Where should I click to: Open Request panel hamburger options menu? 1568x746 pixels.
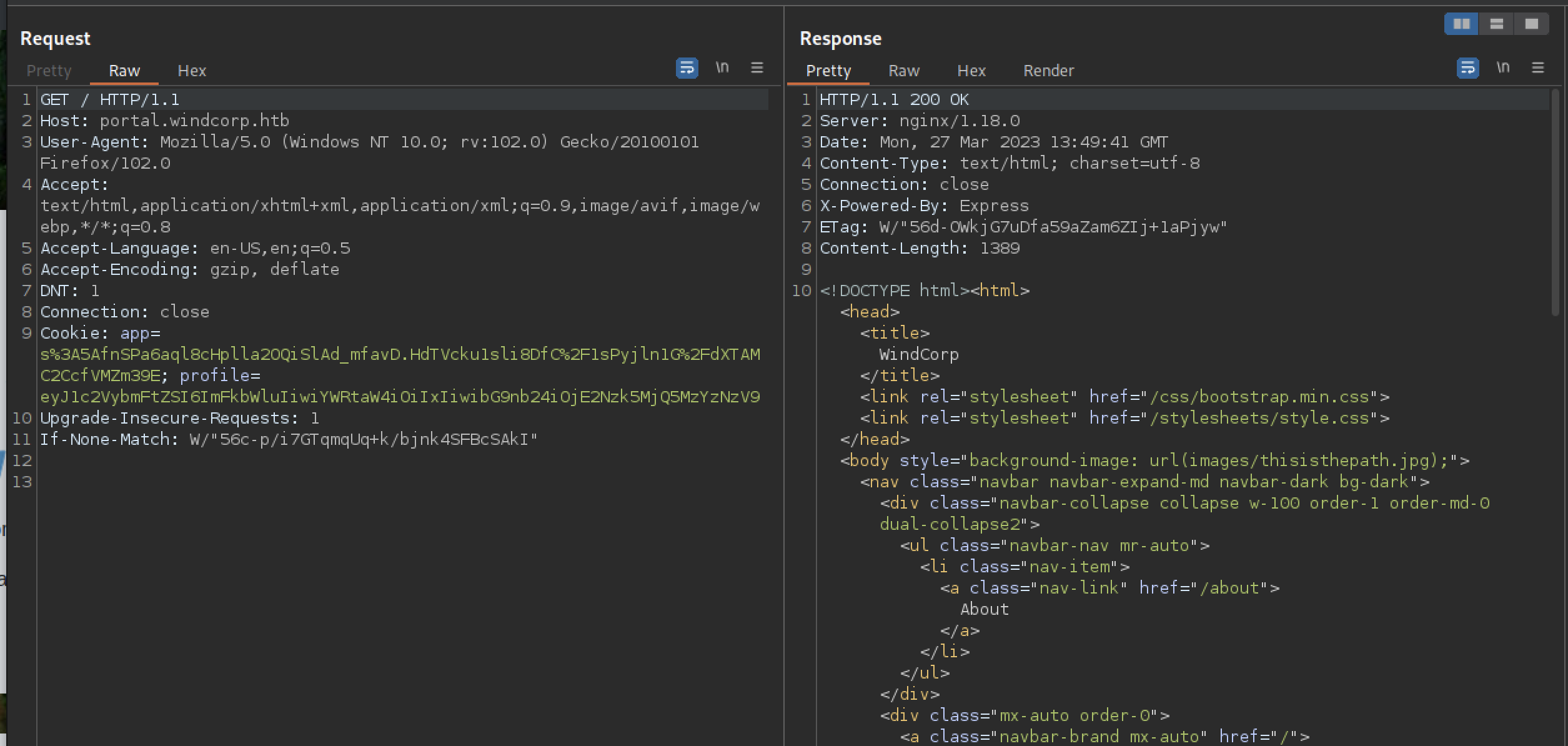tap(757, 67)
